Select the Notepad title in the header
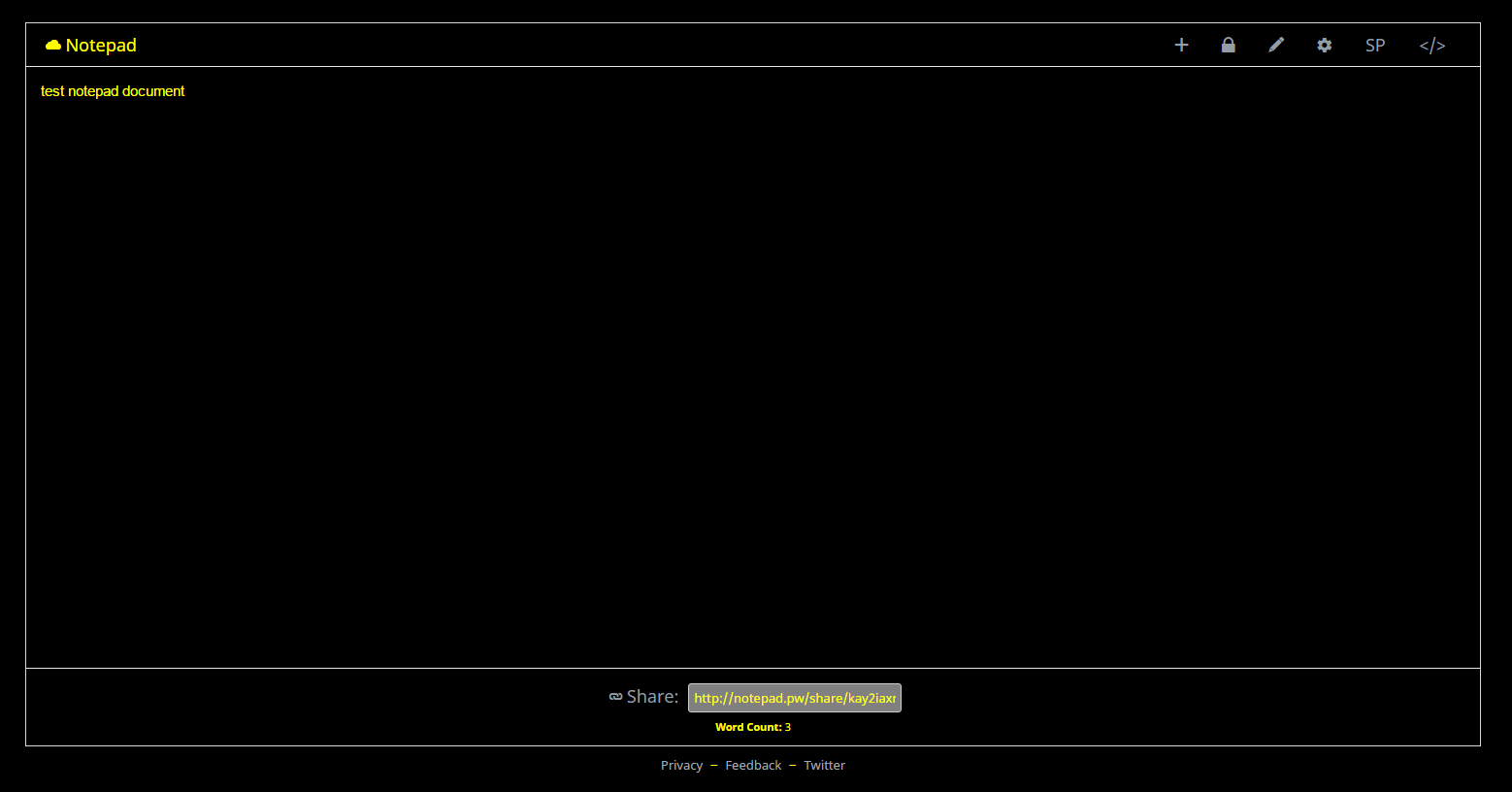This screenshot has height=792, width=1512. pos(102,45)
